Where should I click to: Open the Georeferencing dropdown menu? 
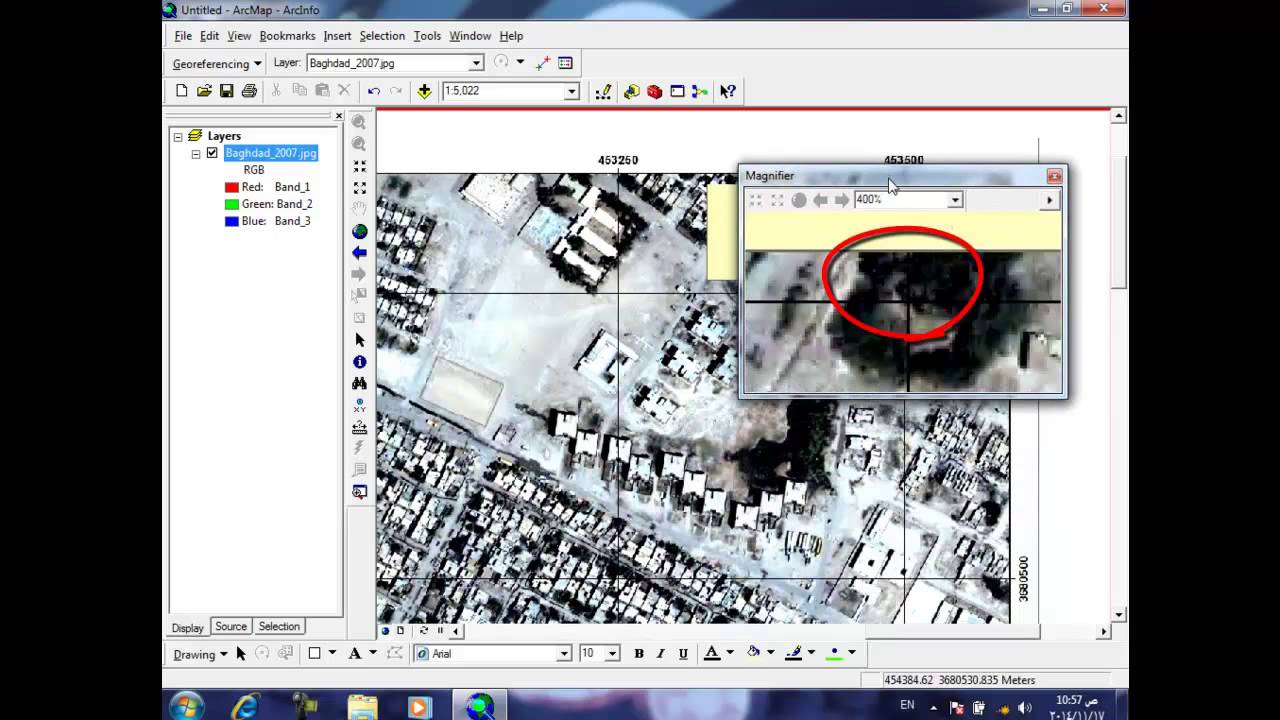pyautogui.click(x=217, y=64)
